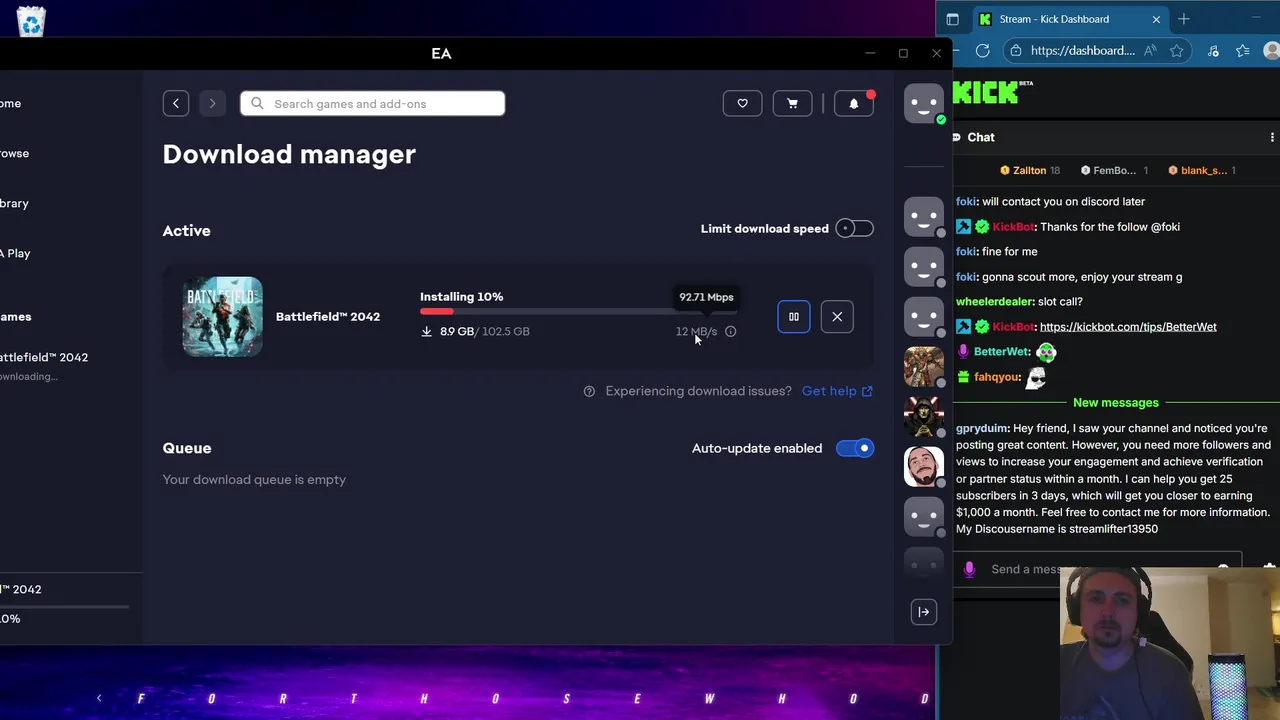Activate Read aloud icon in address bar
Viewport: 1280px width, 720px height.
1151,50
